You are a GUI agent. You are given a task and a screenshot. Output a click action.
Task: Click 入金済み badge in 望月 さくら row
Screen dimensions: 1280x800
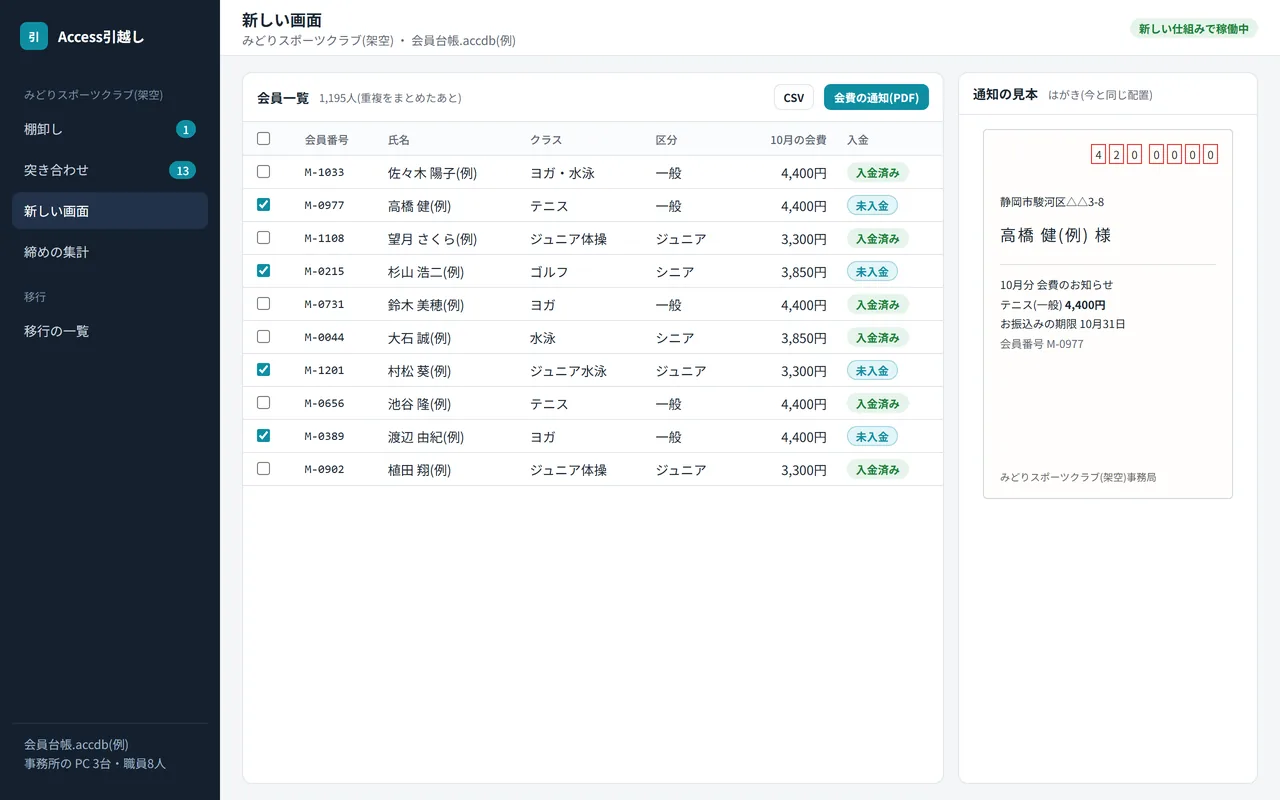coord(878,238)
